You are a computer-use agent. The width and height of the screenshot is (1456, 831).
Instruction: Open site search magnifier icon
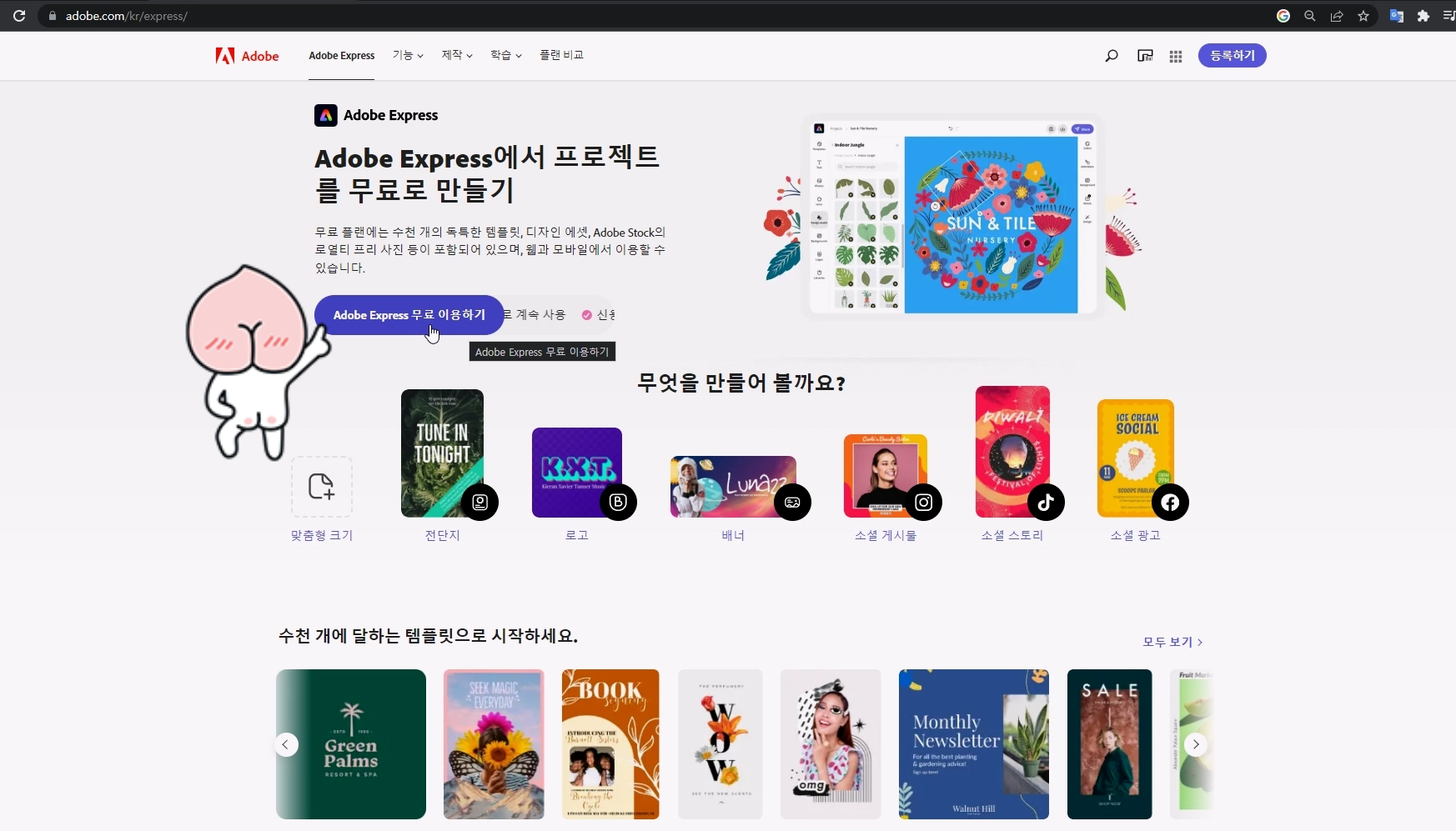click(x=1112, y=56)
